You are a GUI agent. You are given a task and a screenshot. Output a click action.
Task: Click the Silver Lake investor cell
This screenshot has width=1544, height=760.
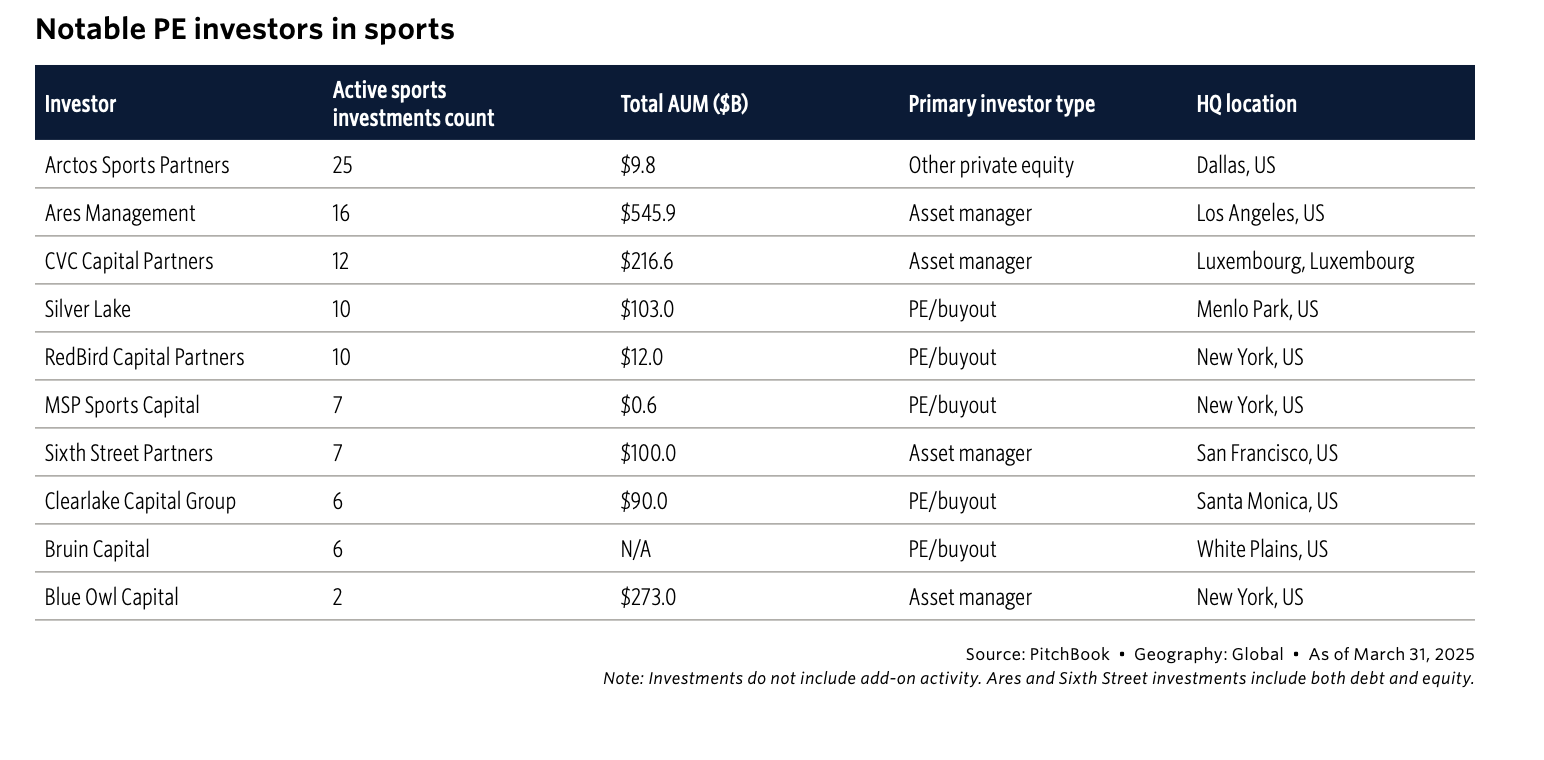pyautogui.click(x=88, y=309)
